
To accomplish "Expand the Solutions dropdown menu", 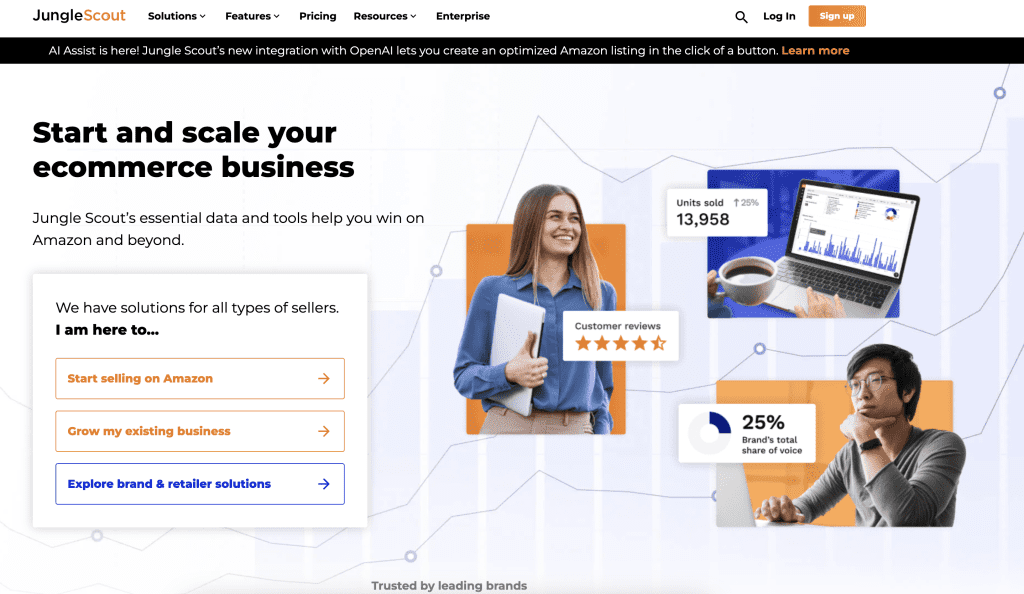I will 176,16.
